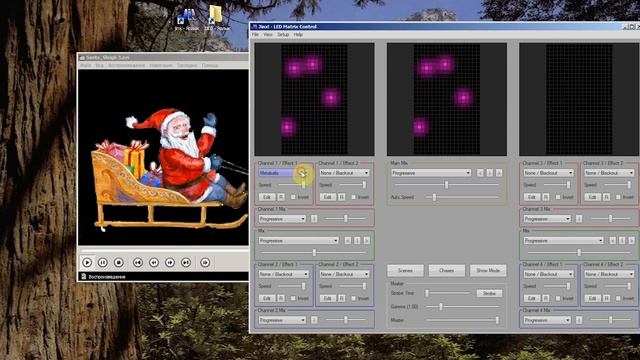Click the left arrow button in Main Mix

click(480, 173)
